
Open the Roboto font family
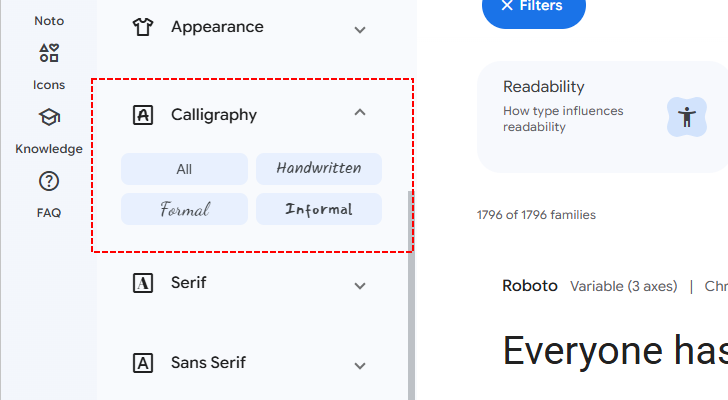click(x=529, y=286)
